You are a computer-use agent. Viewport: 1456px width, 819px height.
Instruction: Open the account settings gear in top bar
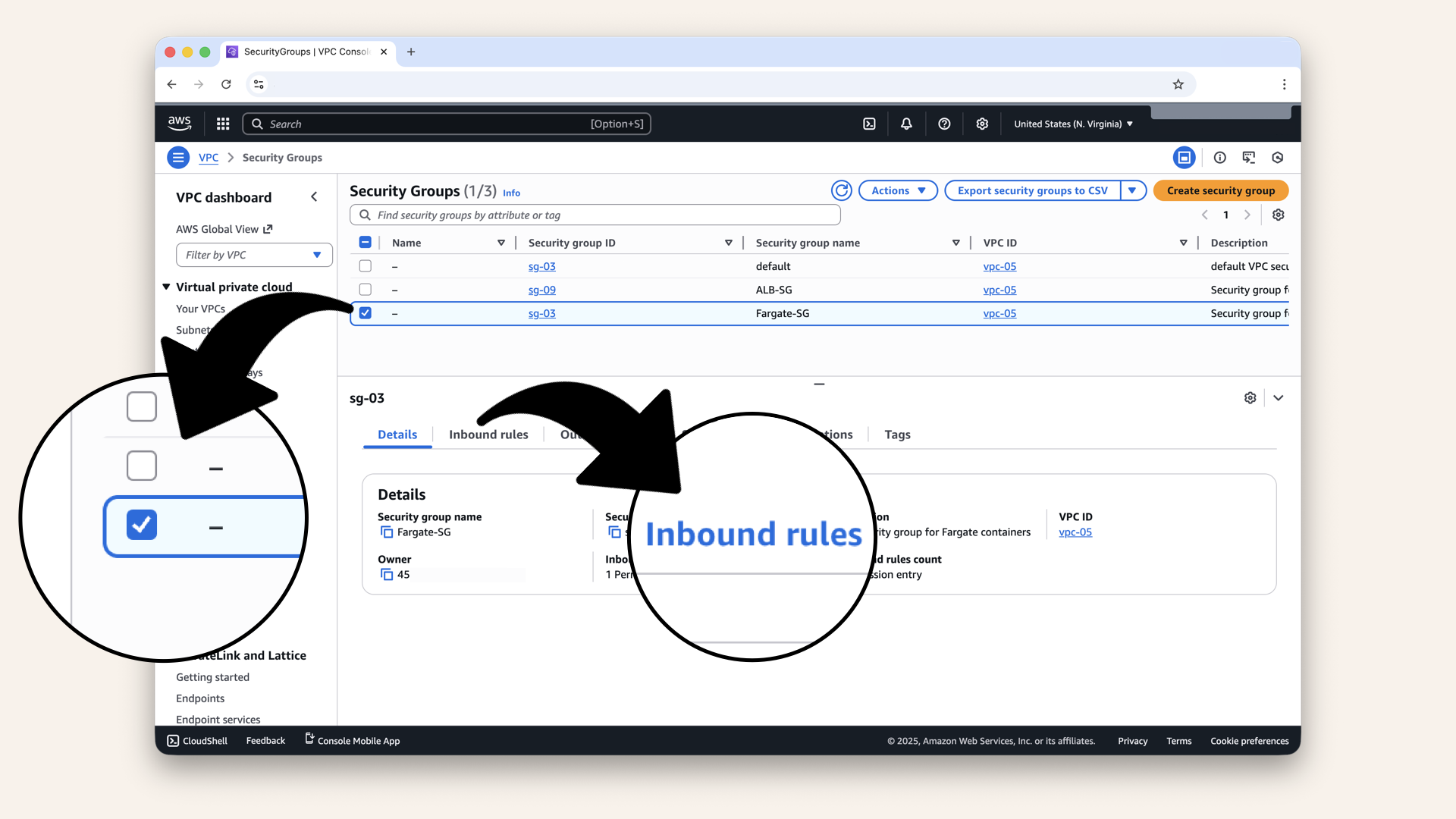982,123
